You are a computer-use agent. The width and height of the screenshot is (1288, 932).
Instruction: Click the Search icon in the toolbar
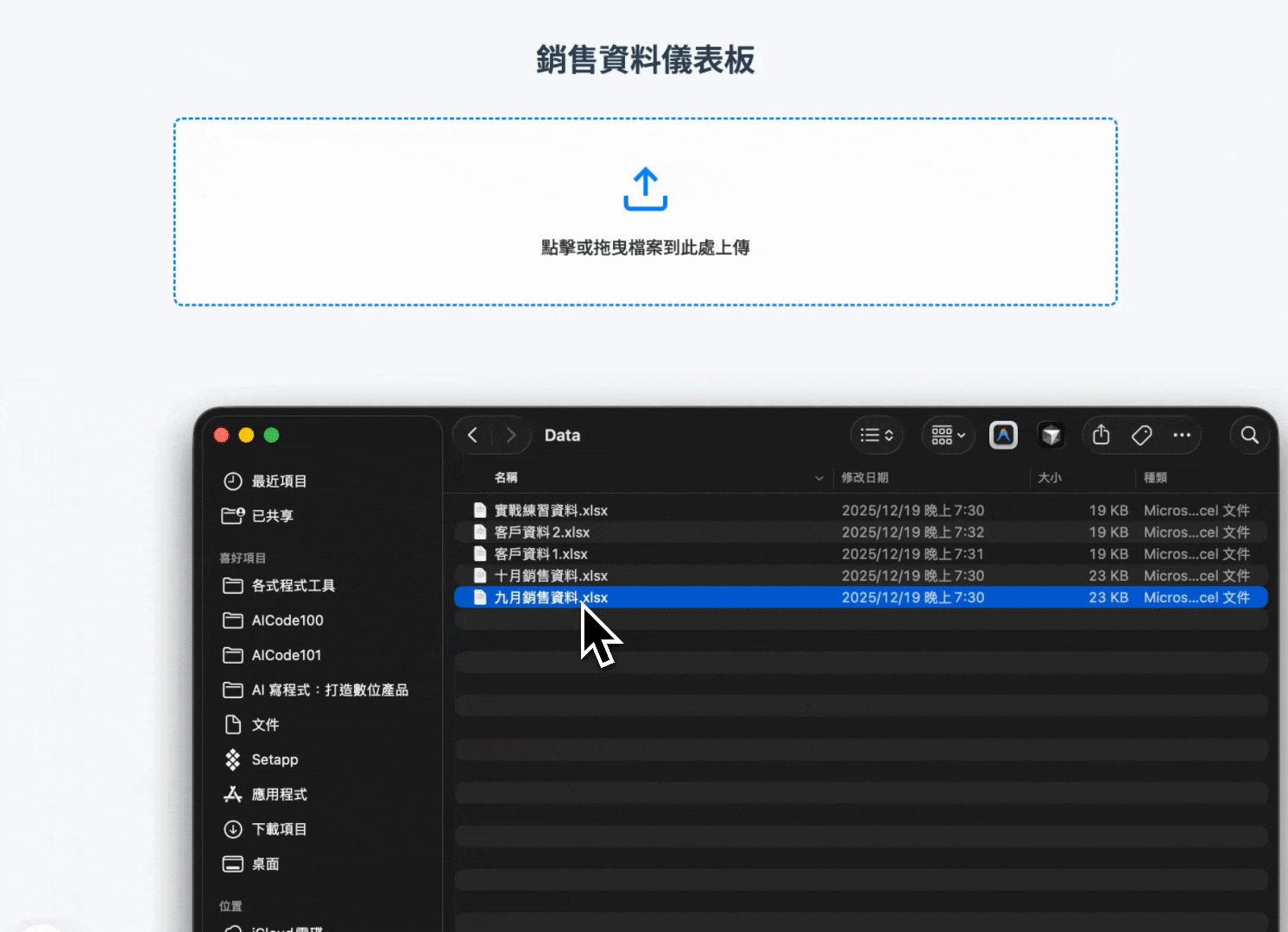tap(1249, 435)
